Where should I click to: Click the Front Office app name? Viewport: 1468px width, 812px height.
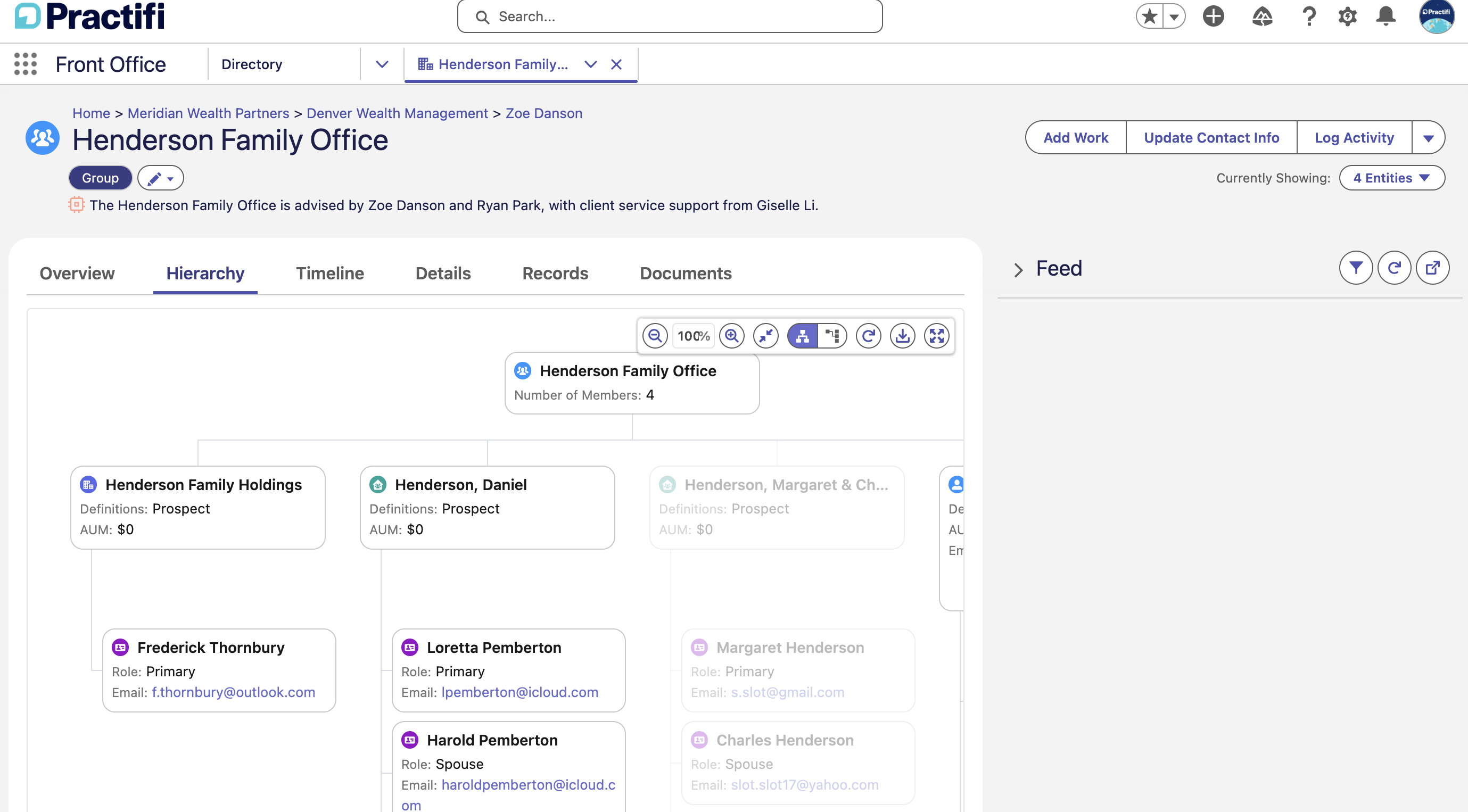[x=111, y=64]
